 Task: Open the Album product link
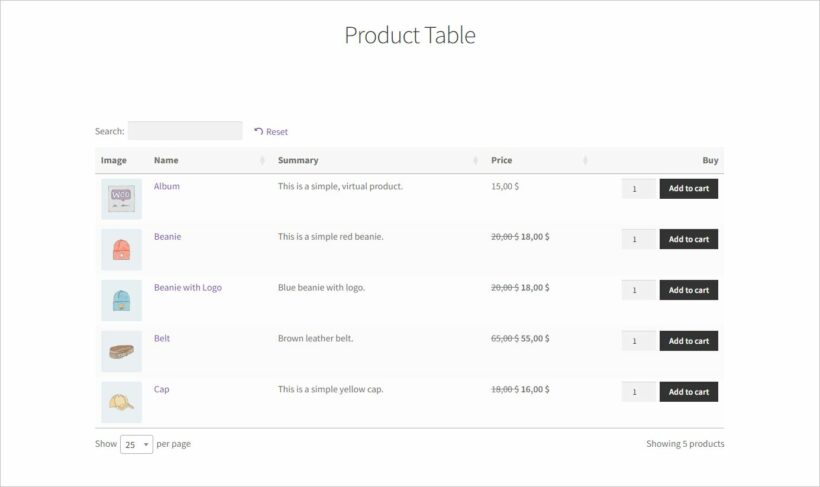click(x=167, y=186)
